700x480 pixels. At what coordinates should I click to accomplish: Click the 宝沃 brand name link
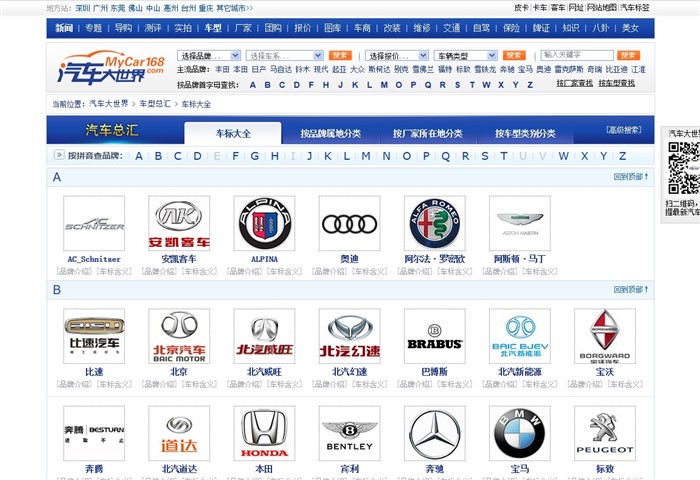tap(605, 371)
